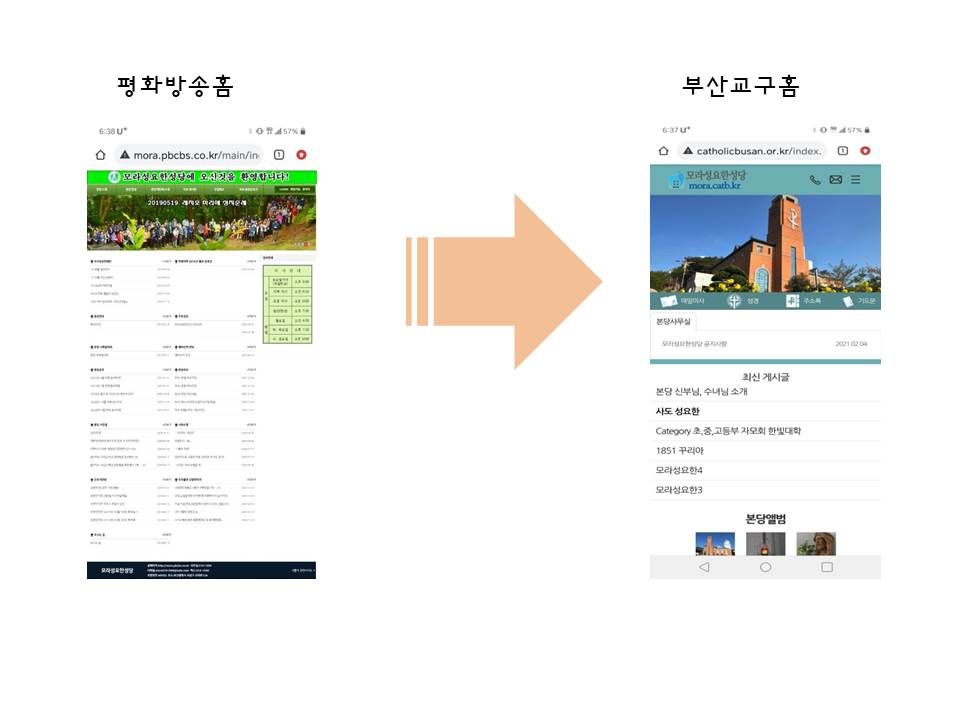Tap the Android recent apps square button

[827, 568]
